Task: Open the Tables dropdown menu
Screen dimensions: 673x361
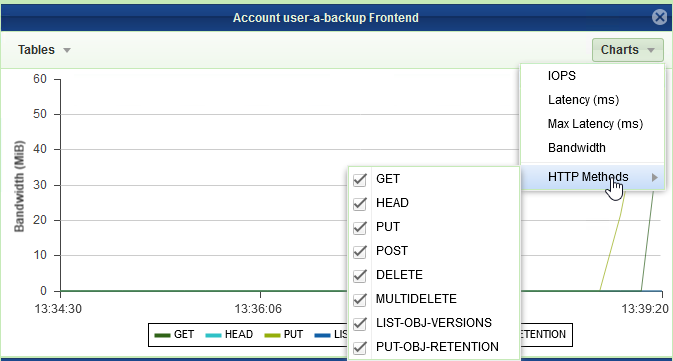Action: 44,50
